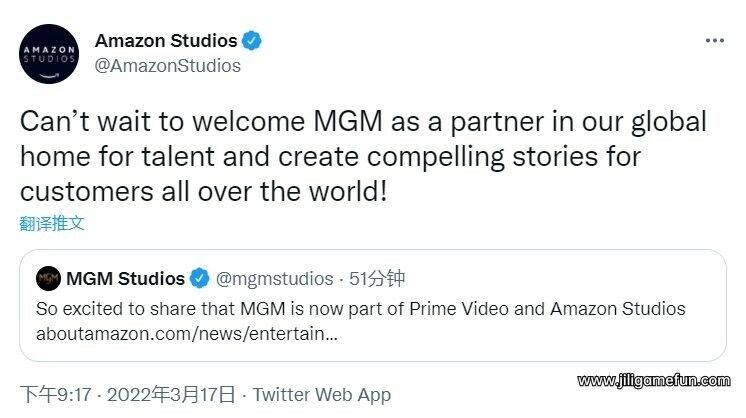Viewport: 746px width, 418px height.
Task: Open the aboutamazon.com news link
Action: click(x=186, y=333)
